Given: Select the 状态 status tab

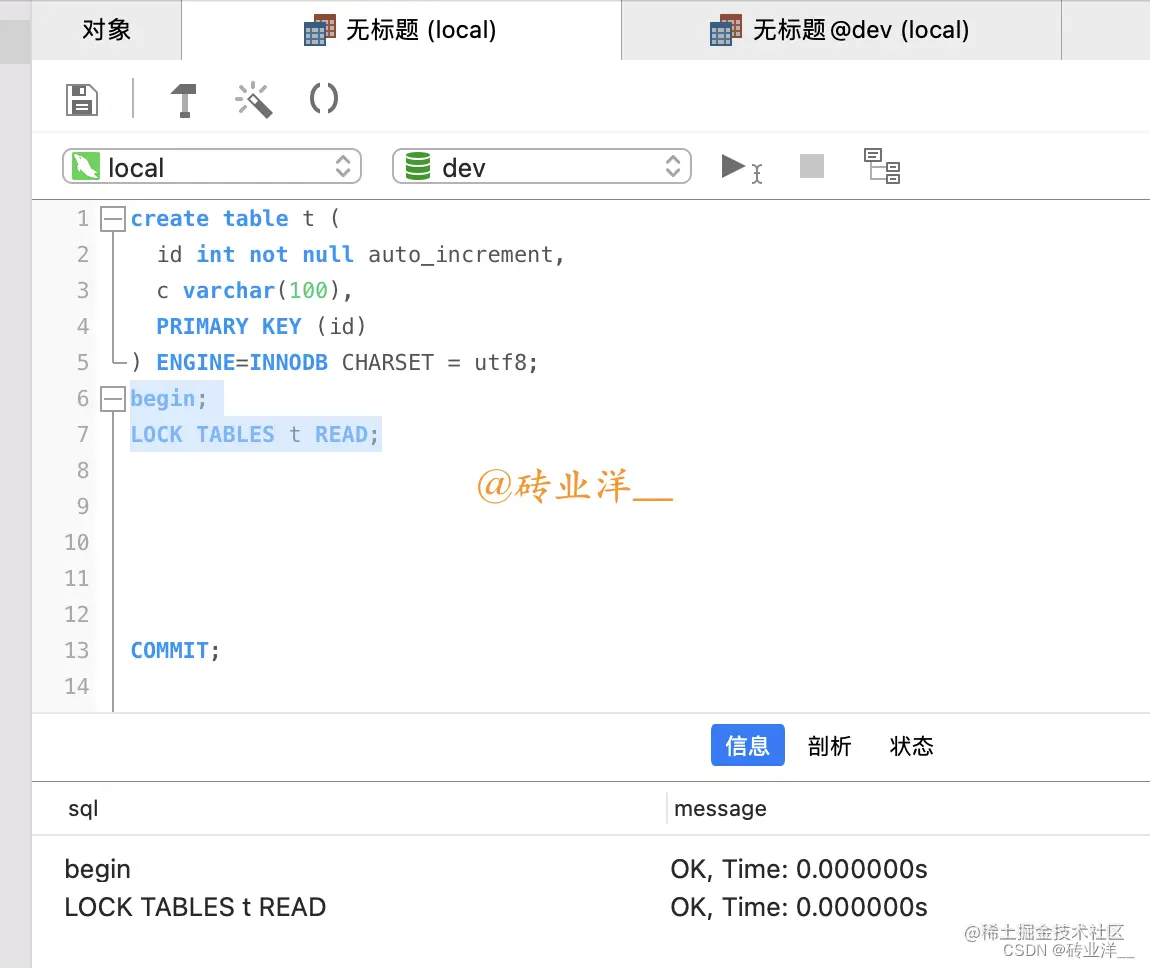Looking at the screenshot, I should click(911, 746).
